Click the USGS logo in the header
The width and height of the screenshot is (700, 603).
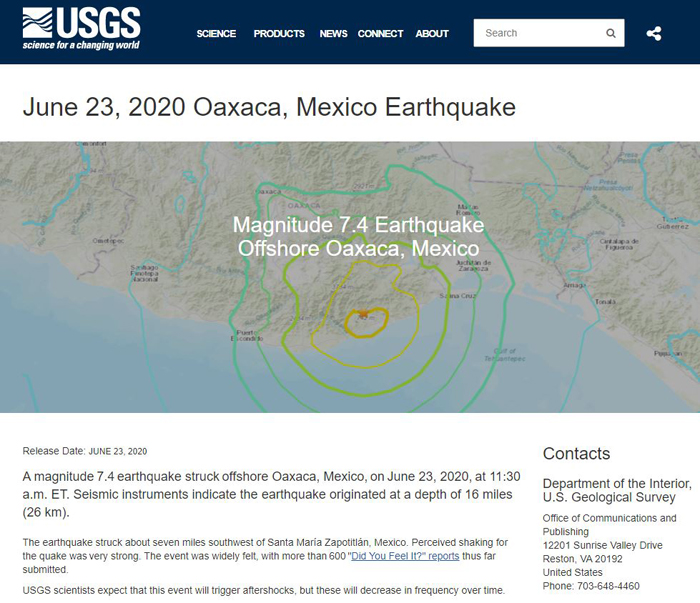pyautogui.click(x=81, y=28)
